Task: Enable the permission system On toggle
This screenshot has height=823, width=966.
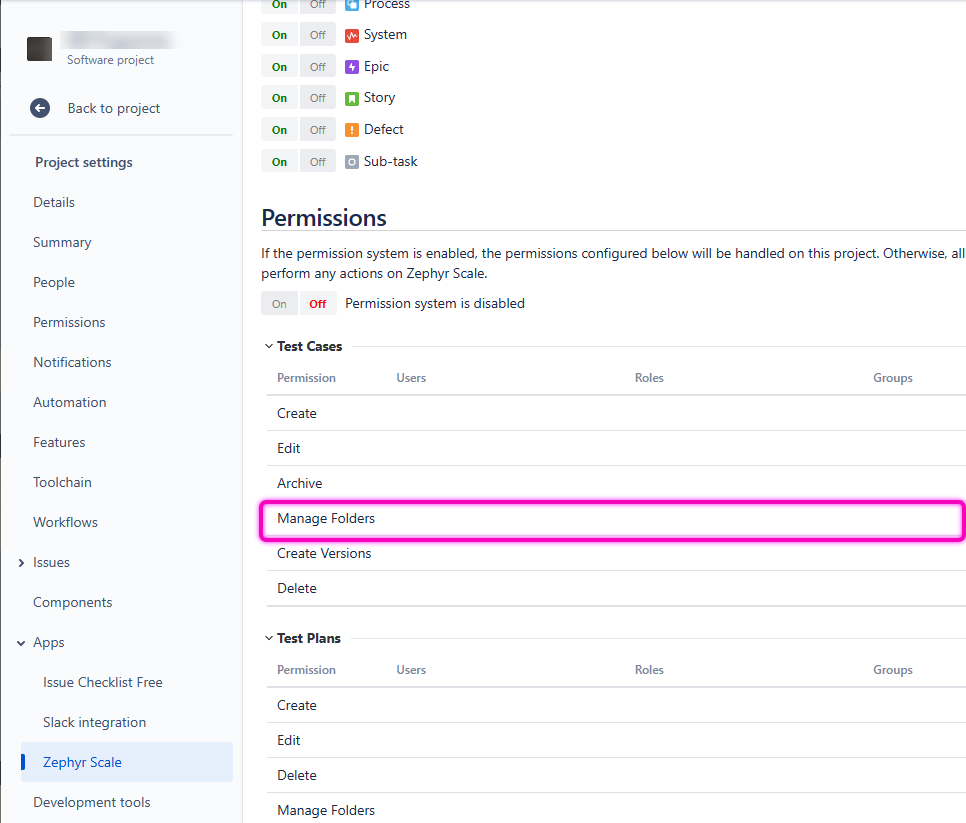Action: point(279,304)
